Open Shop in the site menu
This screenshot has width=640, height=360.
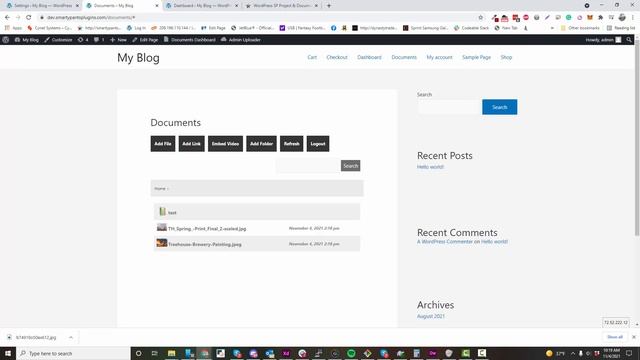tap(506, 57)
